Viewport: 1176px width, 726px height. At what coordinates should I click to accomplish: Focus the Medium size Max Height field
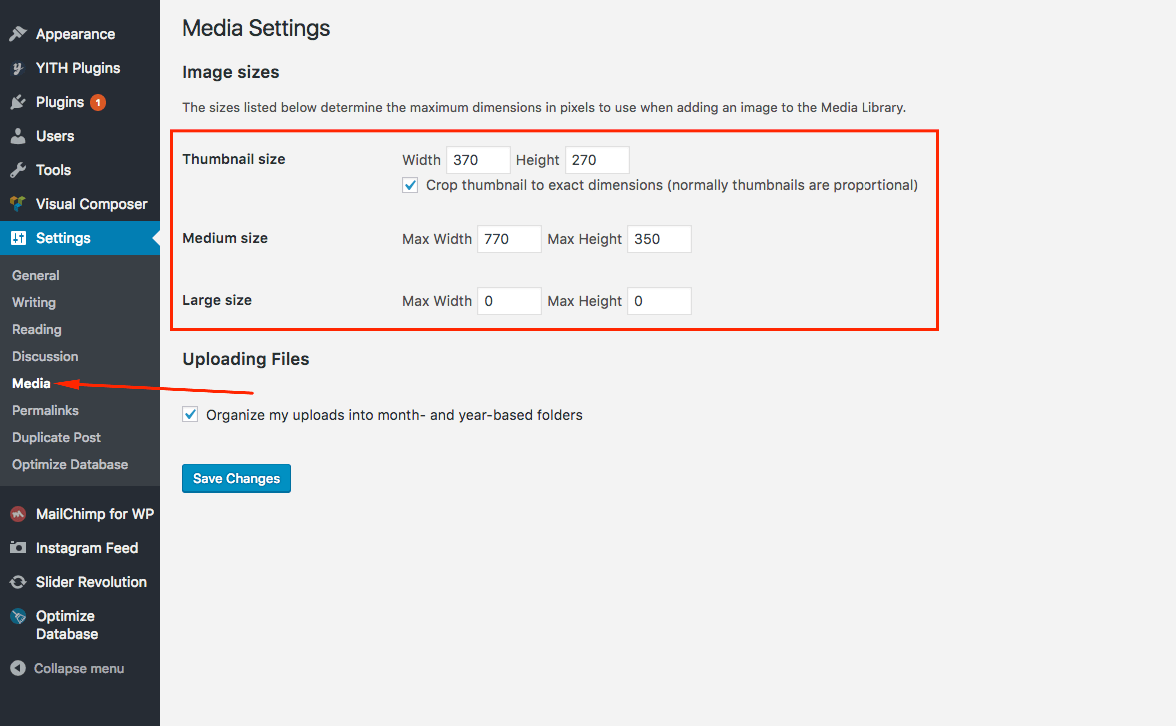[659, 239]
